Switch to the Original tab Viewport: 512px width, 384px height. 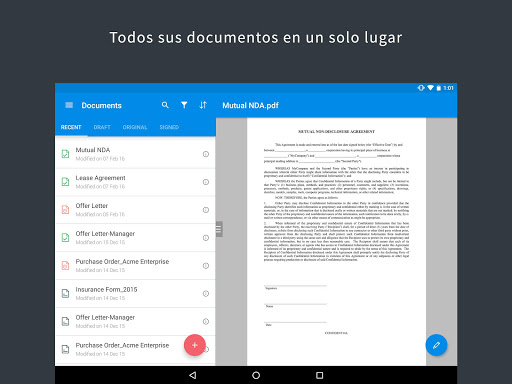point(135,127)
